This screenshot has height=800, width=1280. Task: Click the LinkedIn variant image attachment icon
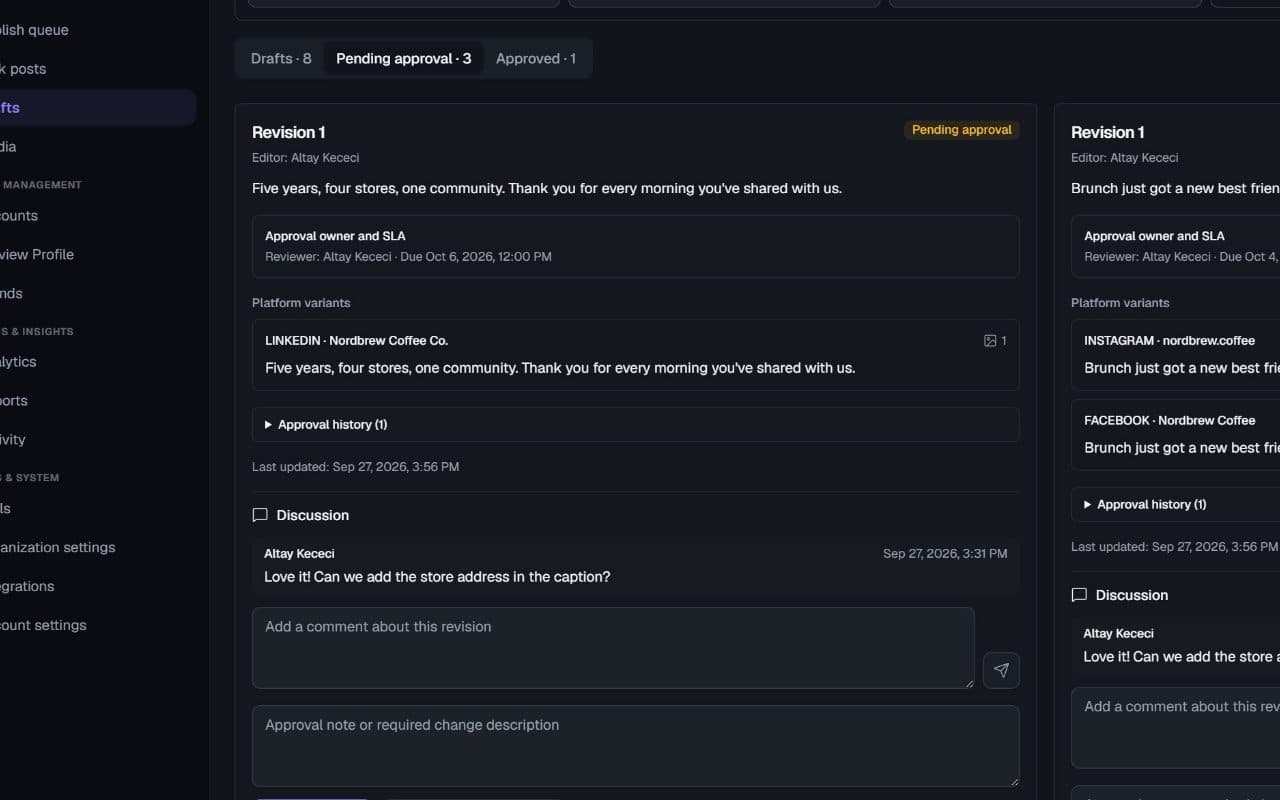[x=990, y=341]
